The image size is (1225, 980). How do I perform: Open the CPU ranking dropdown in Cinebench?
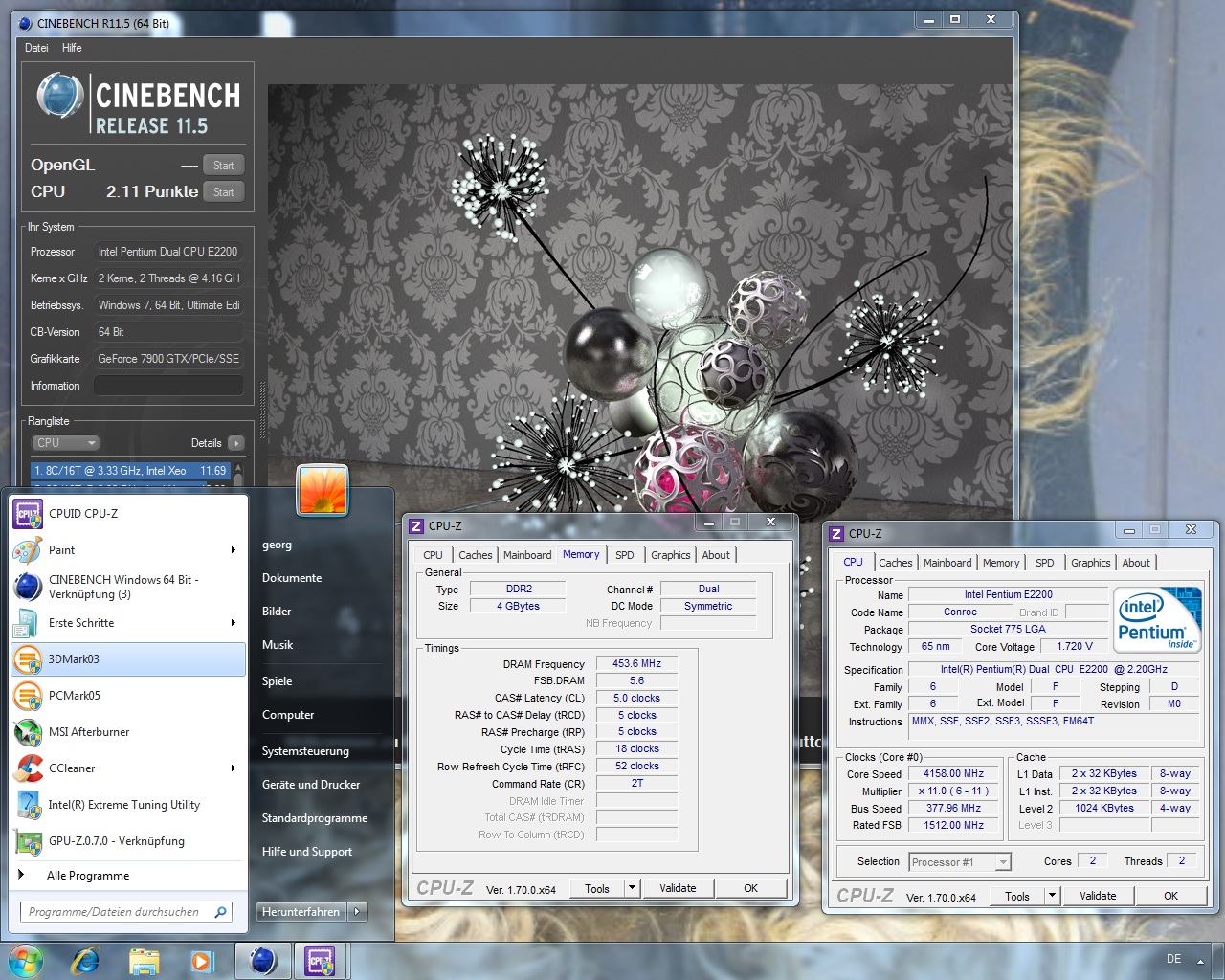coord(66,443)
